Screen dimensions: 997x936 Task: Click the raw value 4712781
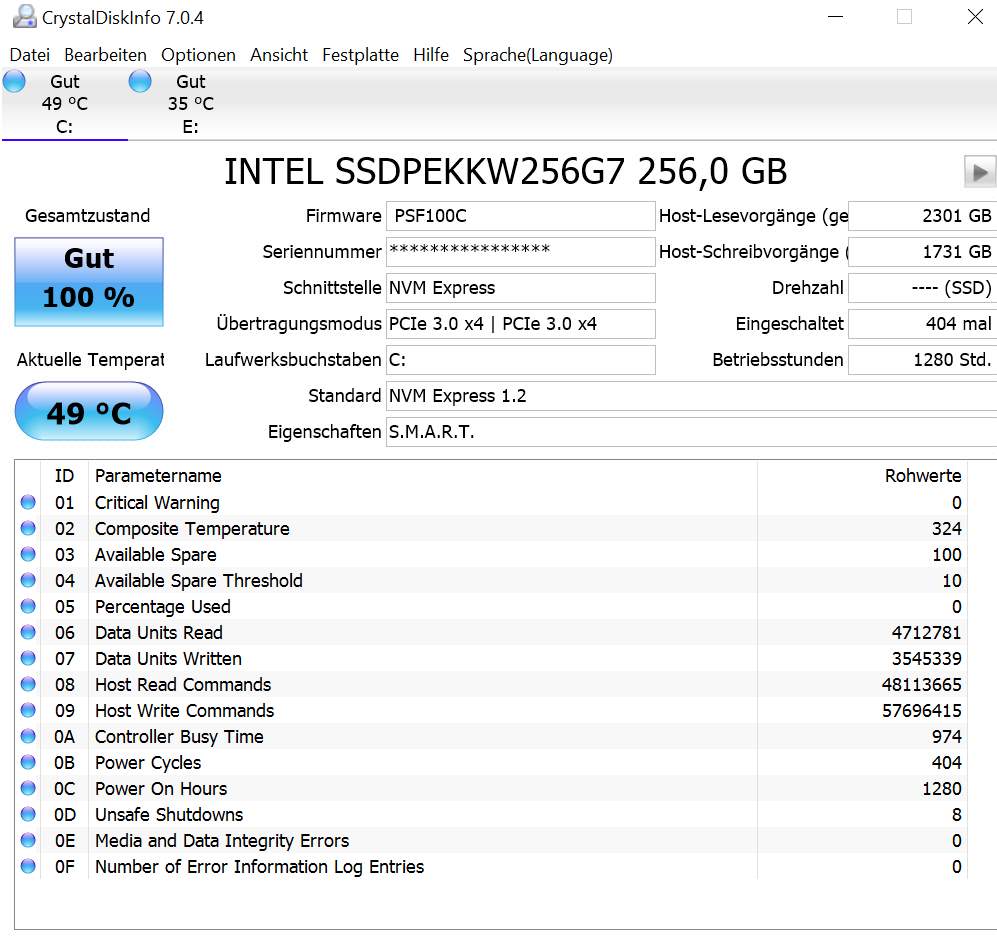(926, 633)
